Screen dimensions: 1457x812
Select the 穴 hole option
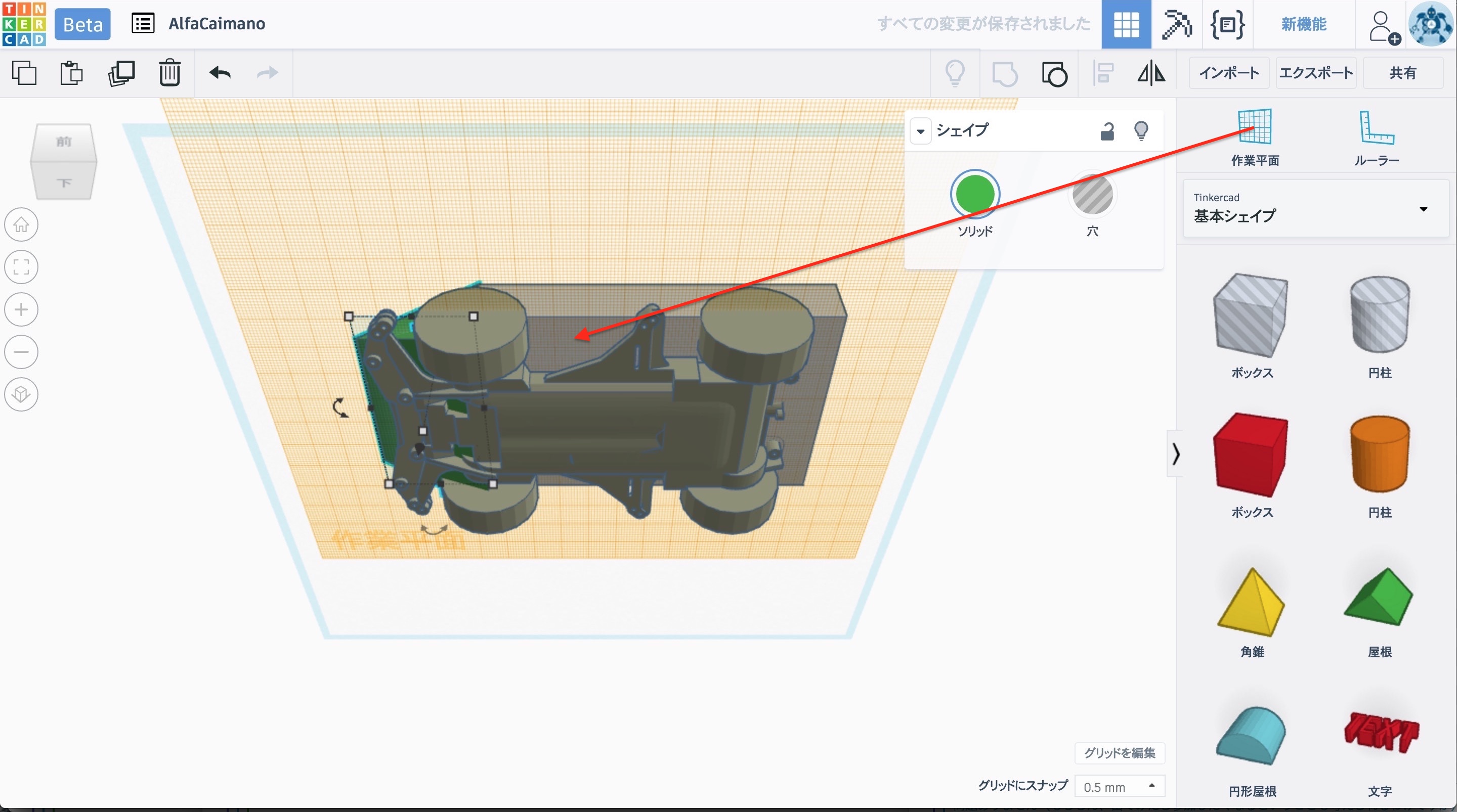click(x=1092, y=195)
